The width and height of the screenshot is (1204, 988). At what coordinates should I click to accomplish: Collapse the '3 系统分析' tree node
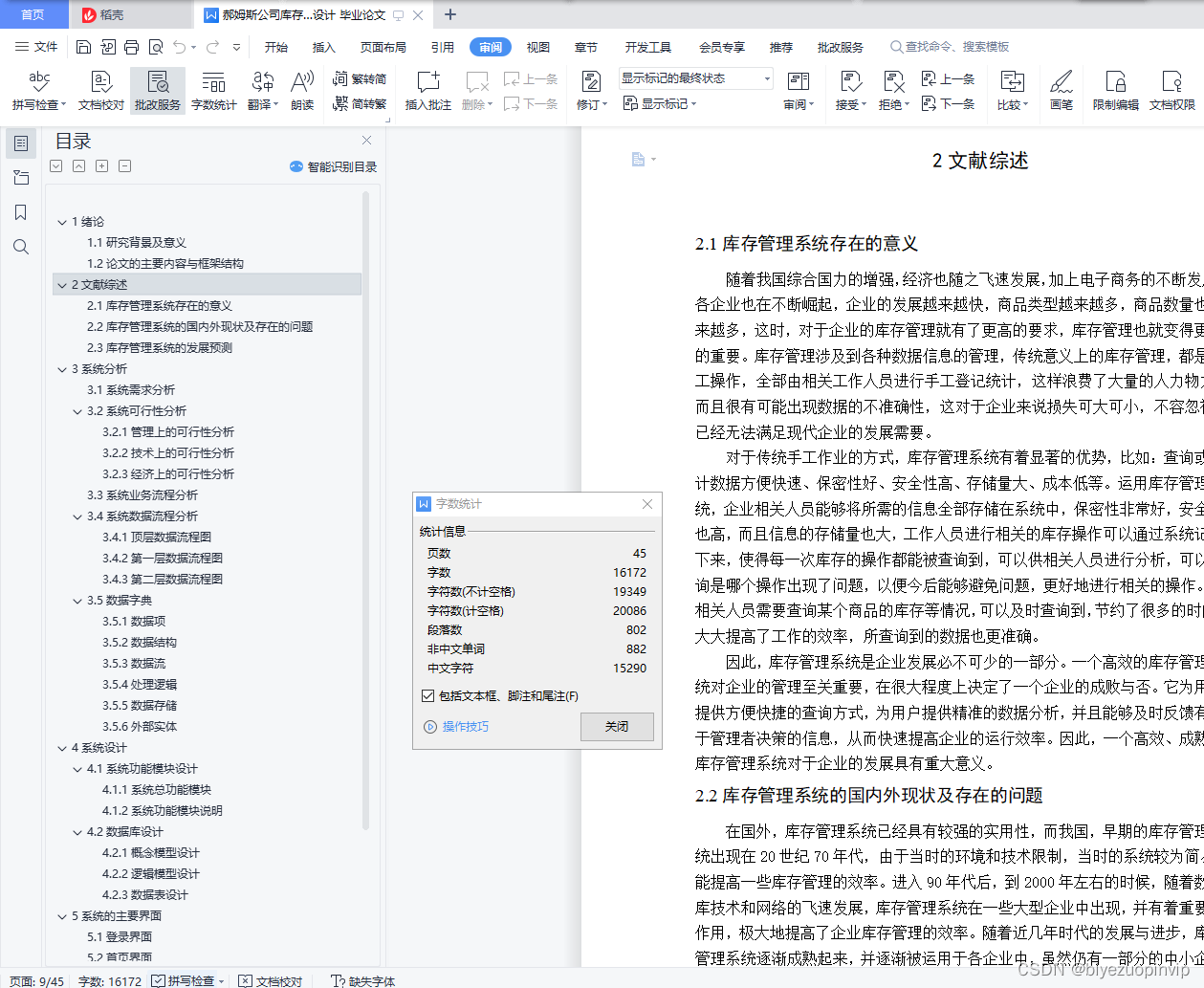click(62, 369)
